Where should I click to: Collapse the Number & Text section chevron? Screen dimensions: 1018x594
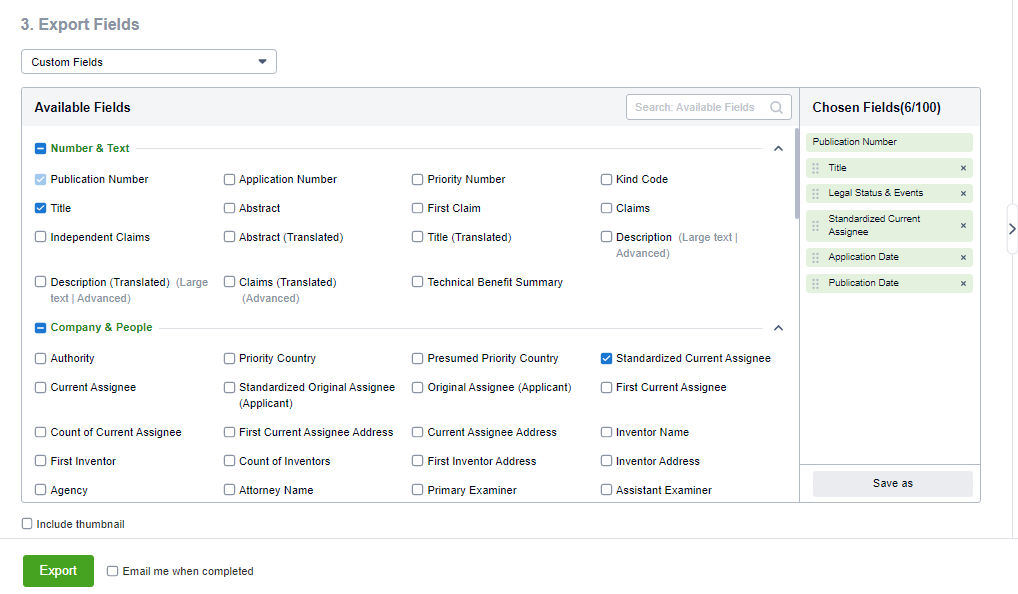click(x=778, y=148)
